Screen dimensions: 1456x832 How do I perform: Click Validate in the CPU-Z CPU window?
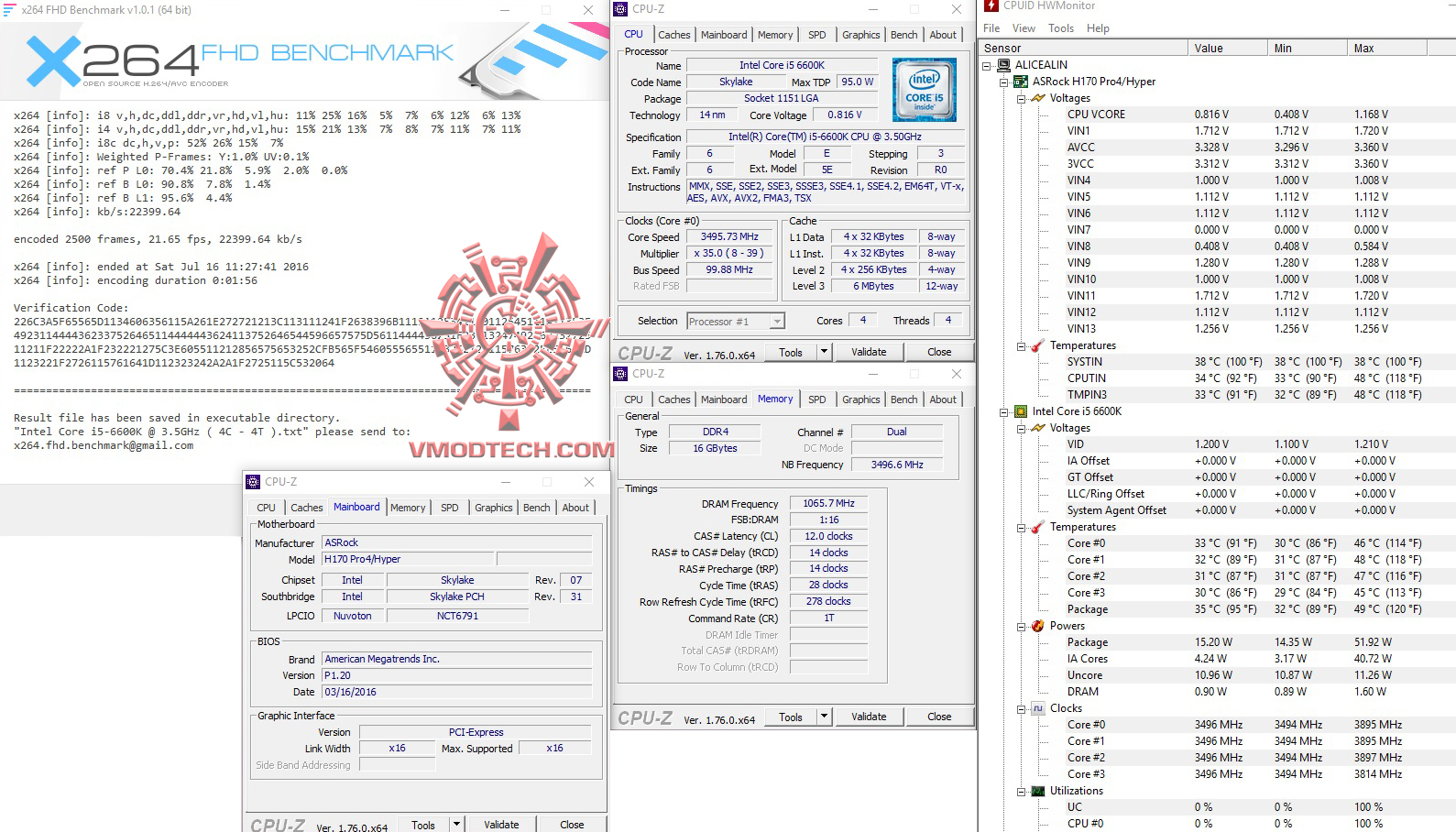(x=869, y=352)
